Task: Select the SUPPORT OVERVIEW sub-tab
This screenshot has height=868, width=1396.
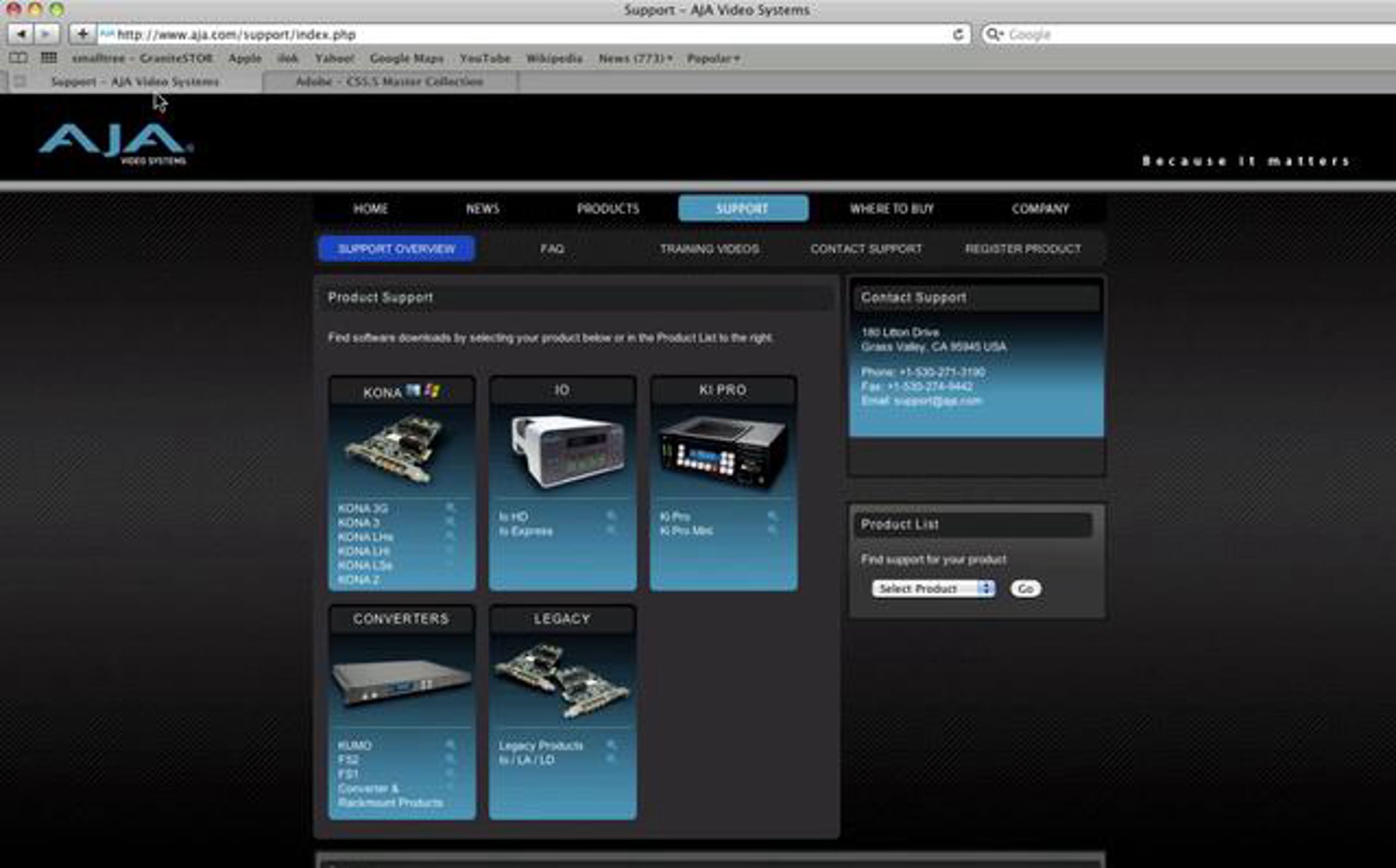Action: point(397,249)
